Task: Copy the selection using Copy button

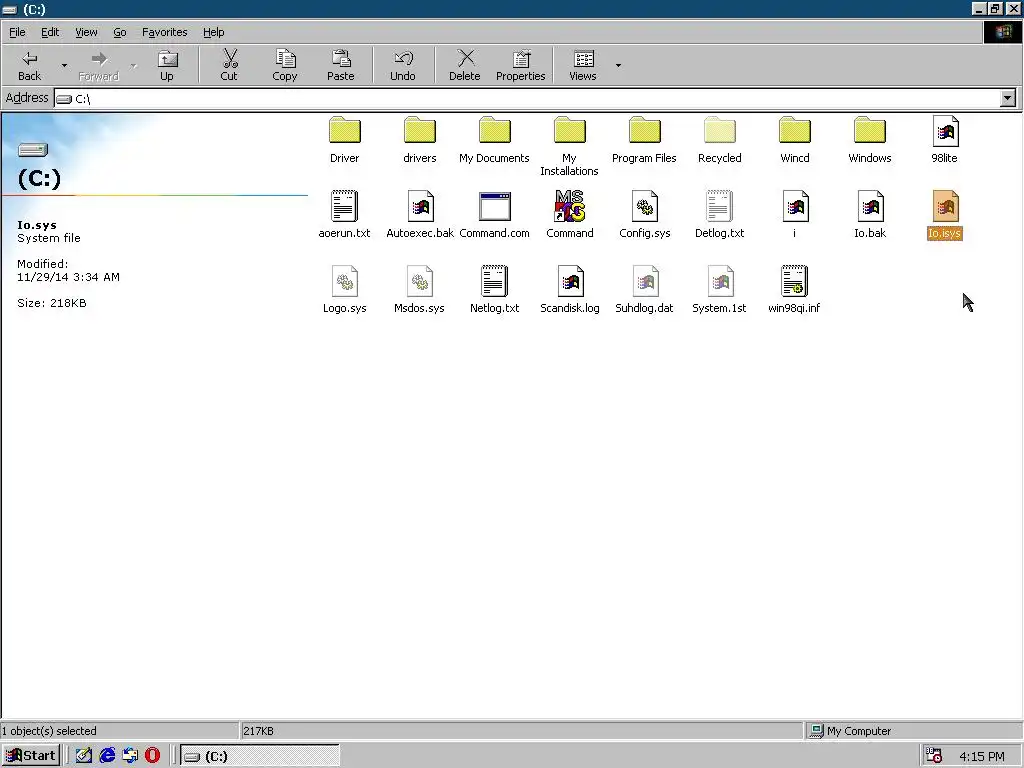Action: tap(285, 65)
